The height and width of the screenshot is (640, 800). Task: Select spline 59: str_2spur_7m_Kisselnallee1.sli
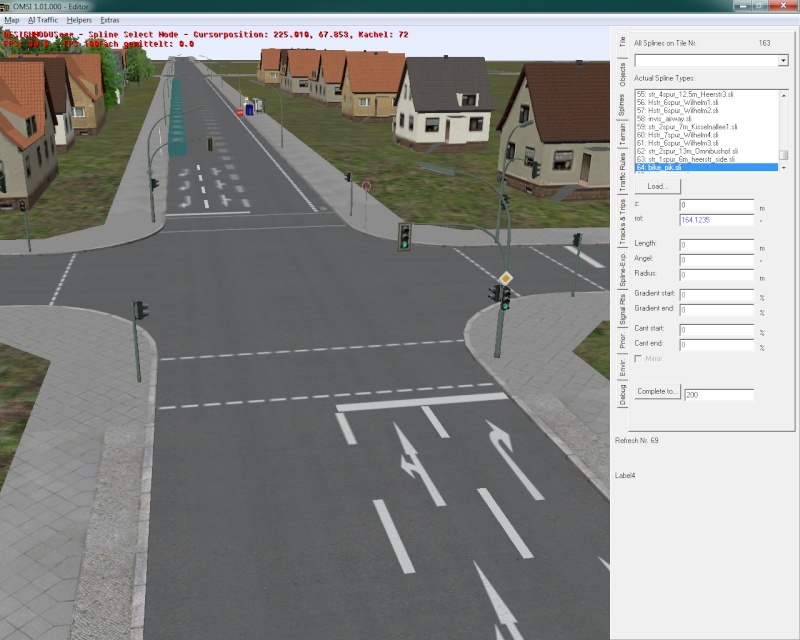click(707, 127)
